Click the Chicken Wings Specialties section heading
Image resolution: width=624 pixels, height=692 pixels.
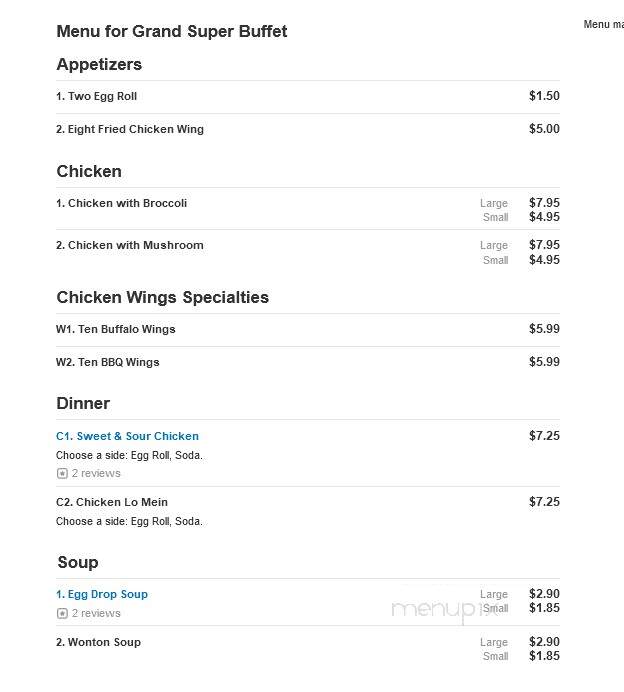click(162, 297)
